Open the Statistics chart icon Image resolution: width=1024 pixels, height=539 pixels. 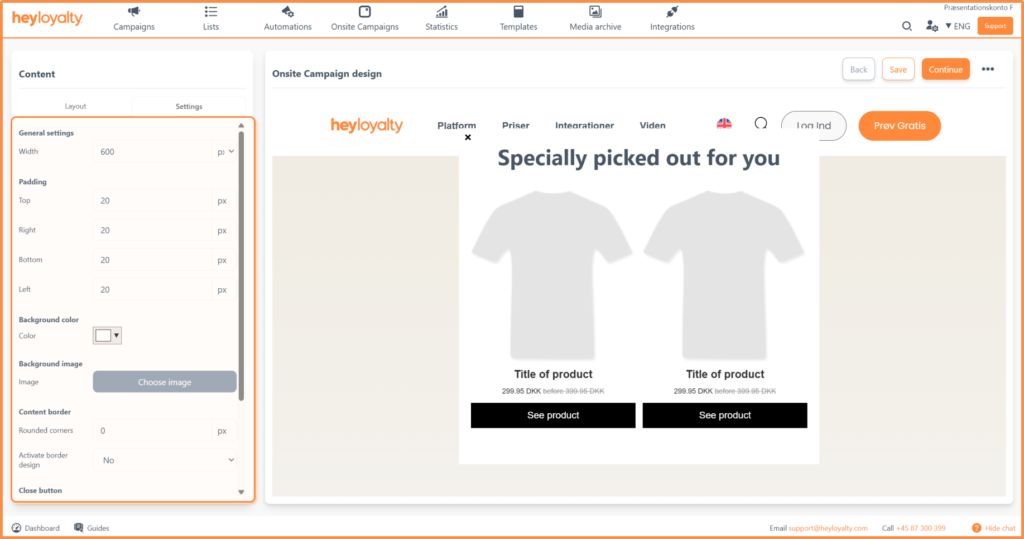tap(441, 12)
